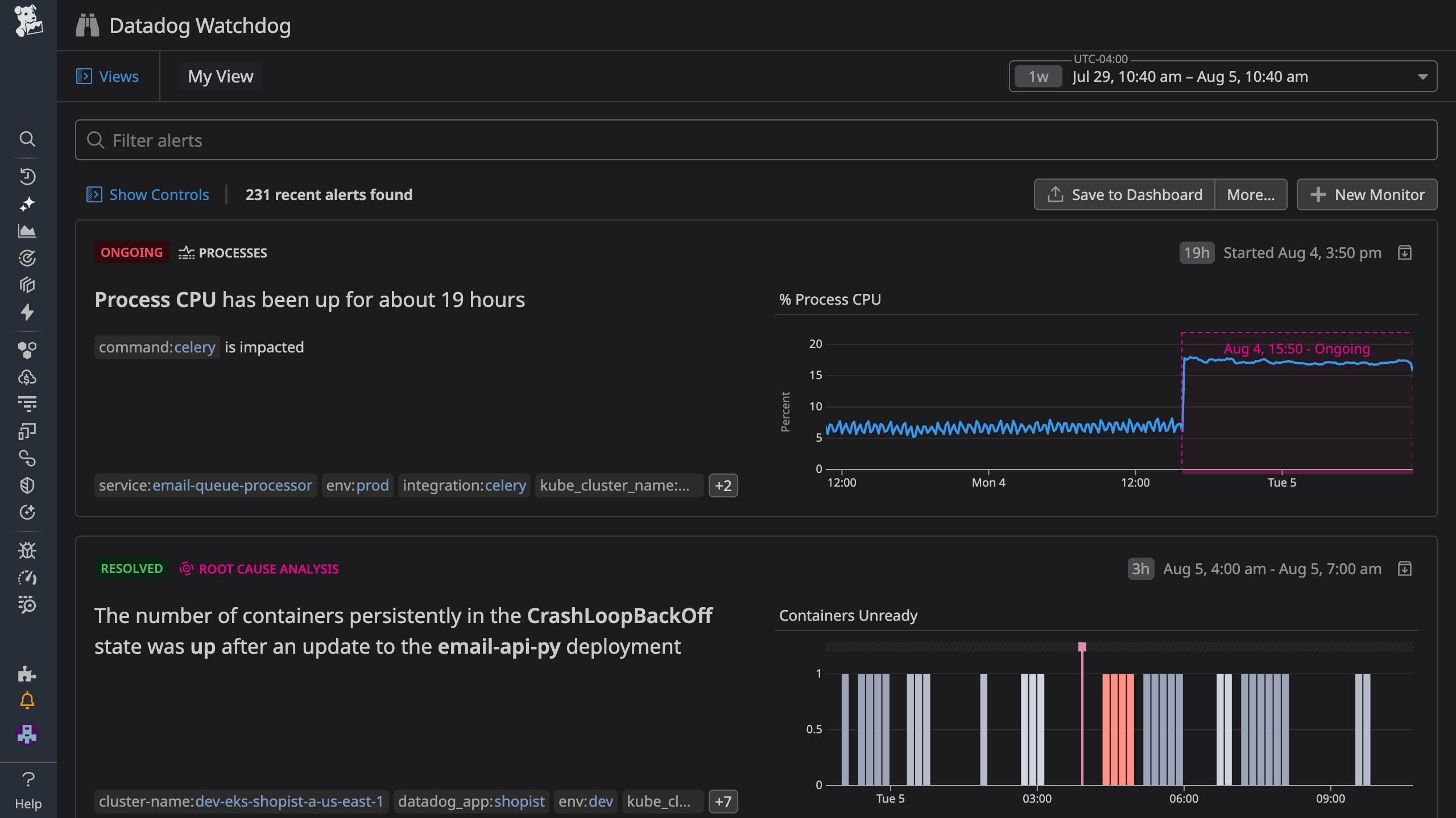Image resolution: width=1456 pixels, height=818 pixels.
Task: Collapse the CrashLoopBackOff alert card
Action: point(1405,568)
